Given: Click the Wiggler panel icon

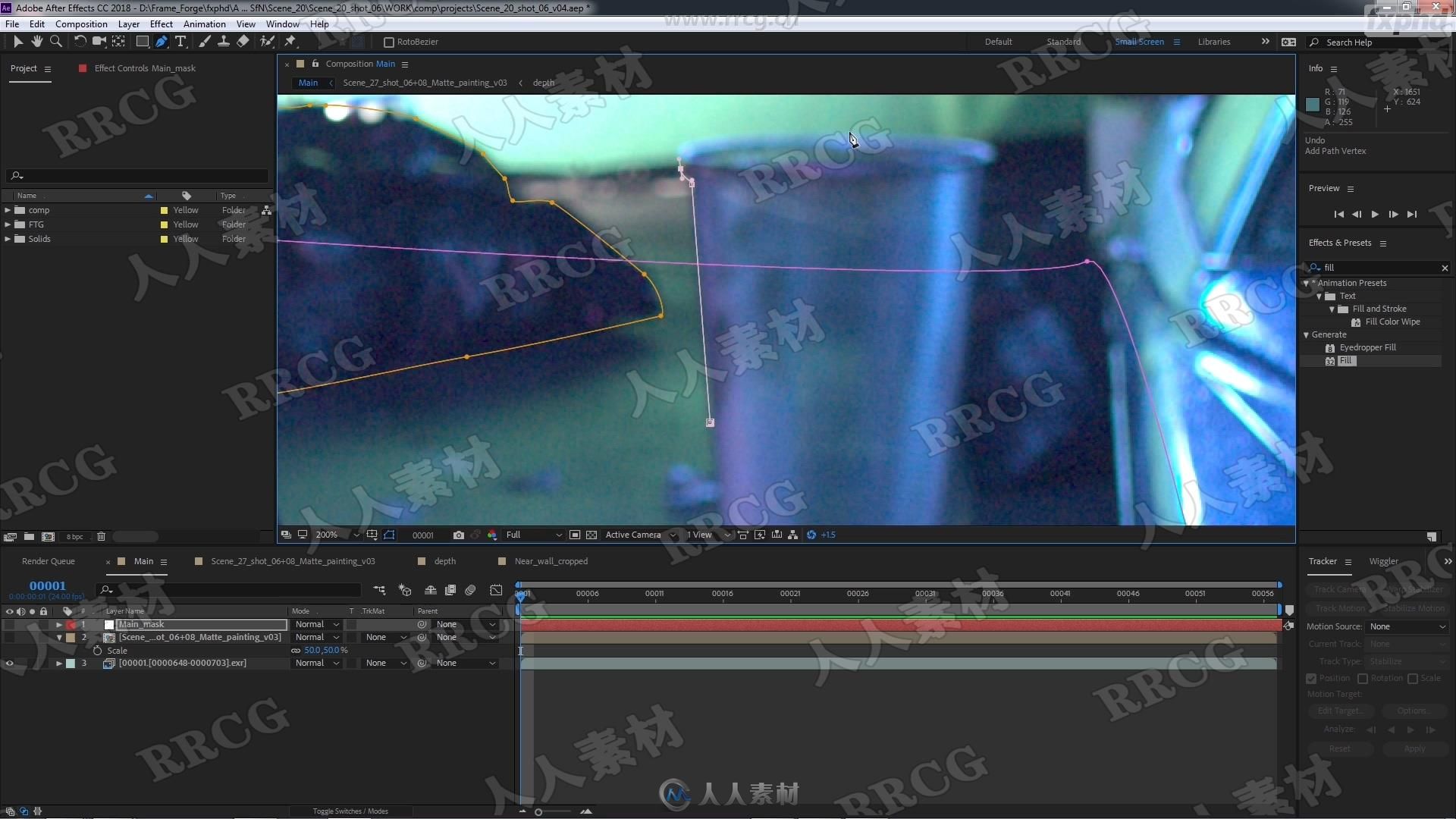Looking at the screenshot, I should pos(1383,560).
